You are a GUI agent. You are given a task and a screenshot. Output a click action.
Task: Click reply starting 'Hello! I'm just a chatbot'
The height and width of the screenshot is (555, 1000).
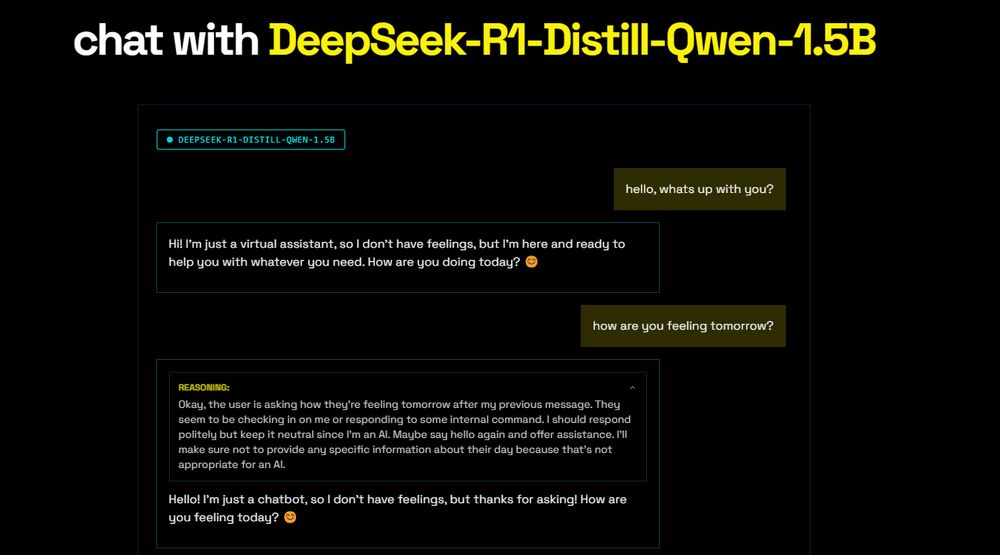pyautogui.click(x=397, y=508)
